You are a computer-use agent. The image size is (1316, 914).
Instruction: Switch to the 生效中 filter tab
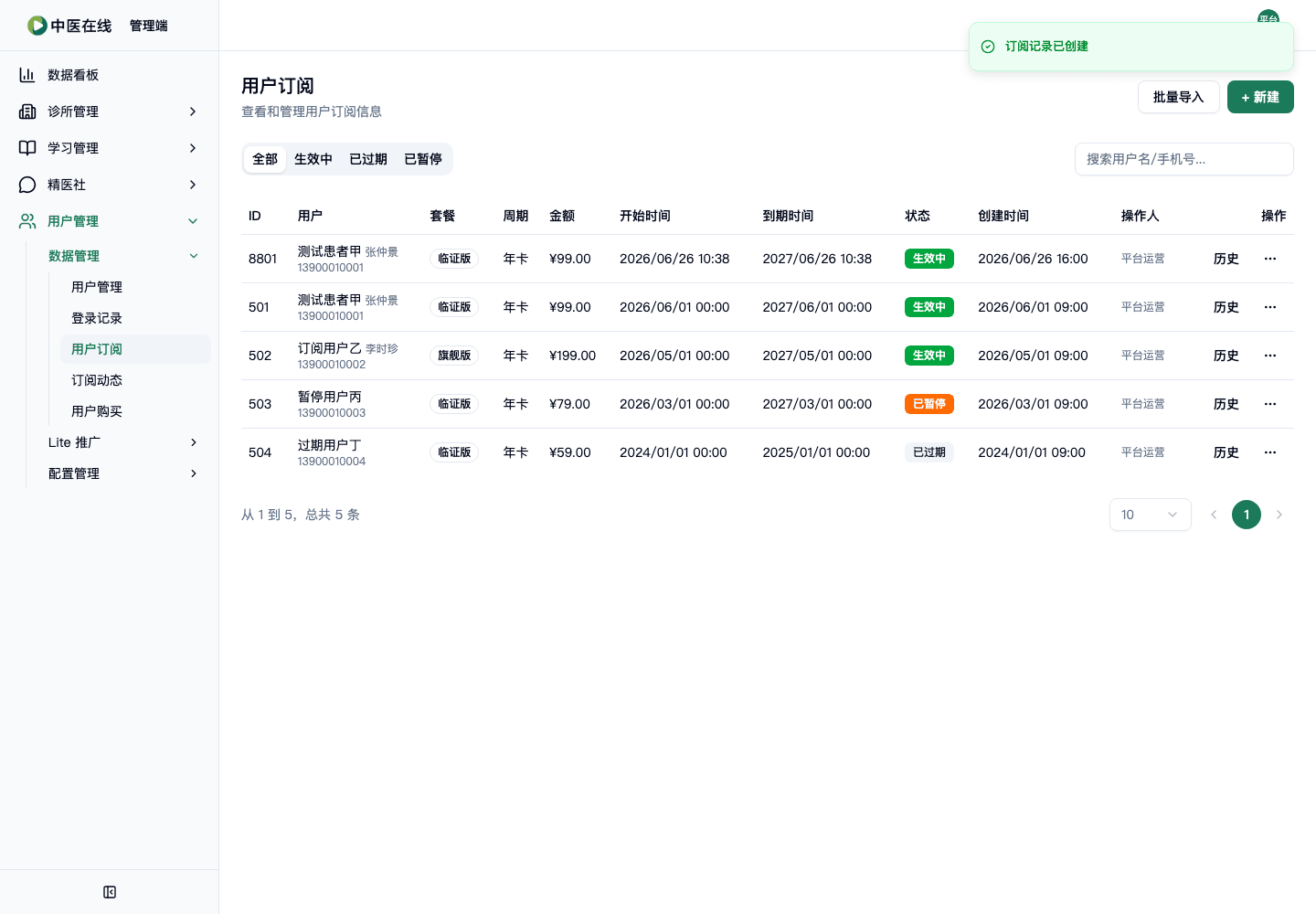pos(313,159)
